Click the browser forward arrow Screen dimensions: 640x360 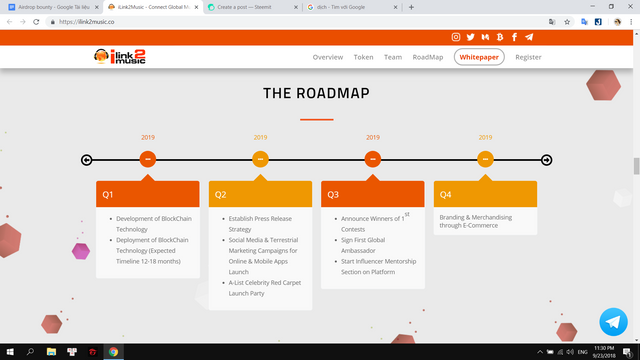point(23,22)
